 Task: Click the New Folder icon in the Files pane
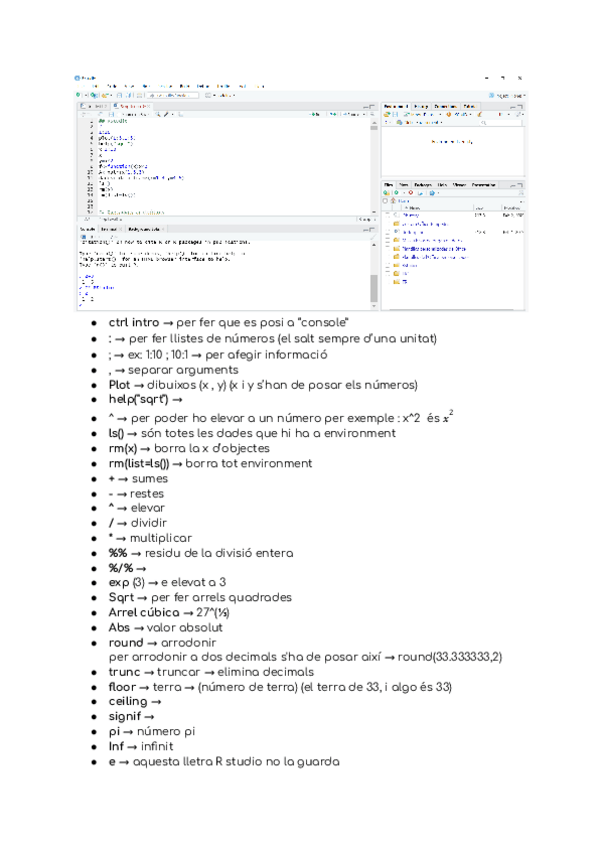tap(389, 193)
